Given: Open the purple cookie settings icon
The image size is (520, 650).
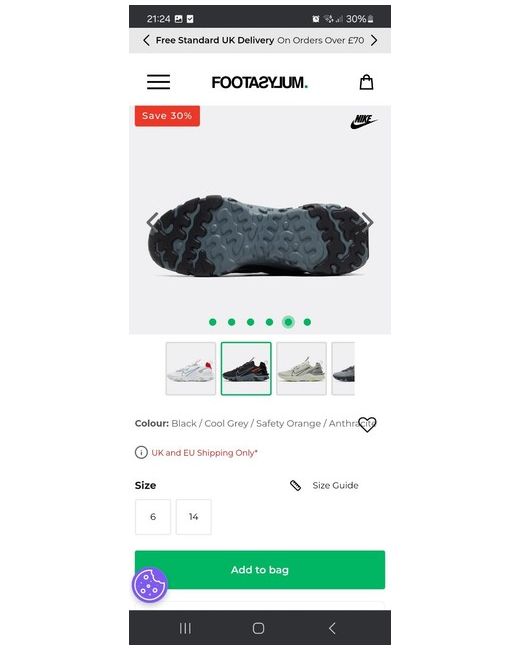Looking at the screenshot, I should pos(150,585).
